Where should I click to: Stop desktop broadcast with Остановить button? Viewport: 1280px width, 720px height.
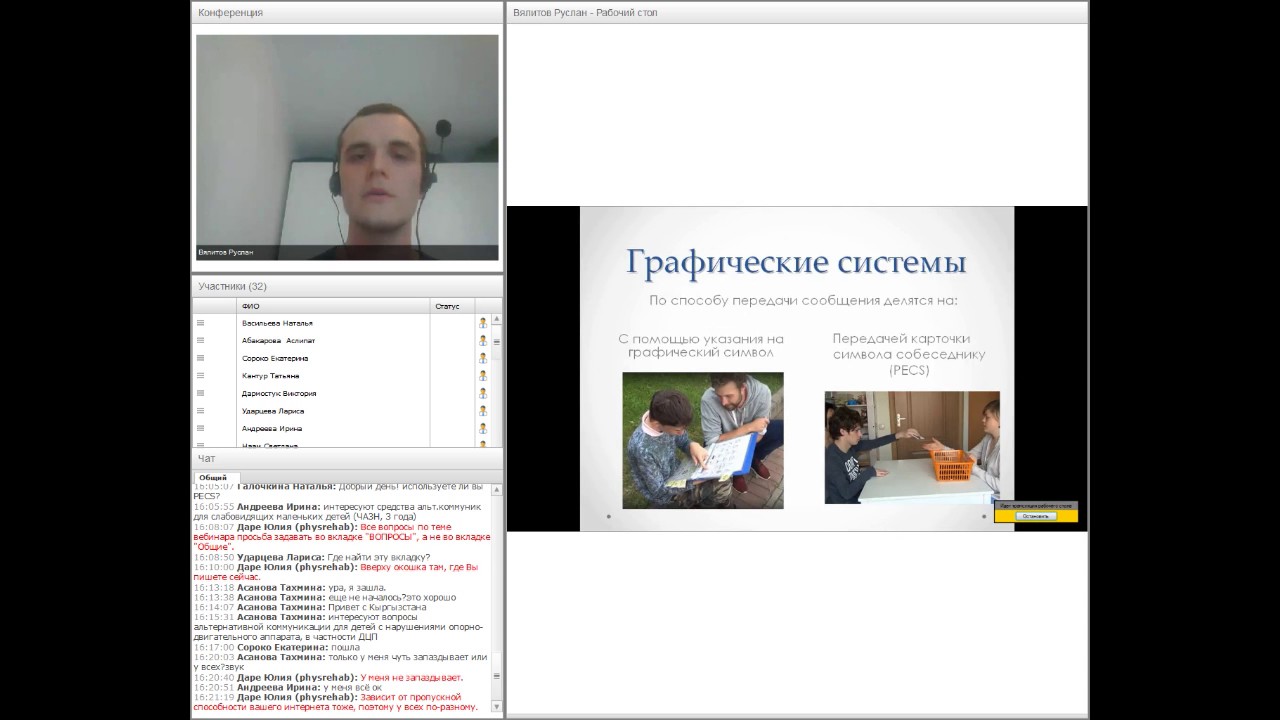[1035, 516]
